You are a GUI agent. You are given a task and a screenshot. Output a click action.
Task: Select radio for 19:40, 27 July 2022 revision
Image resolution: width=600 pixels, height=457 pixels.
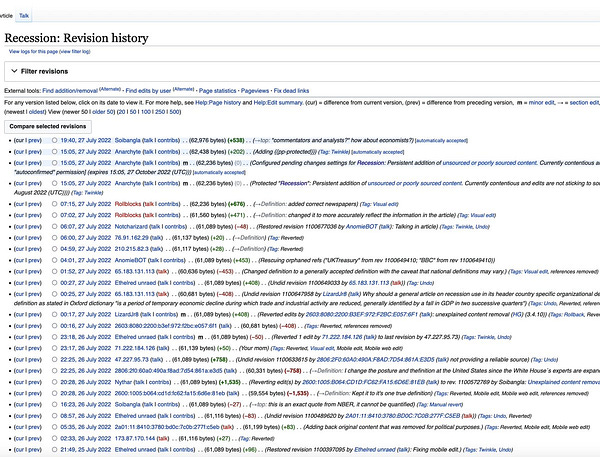[x=54, y=140]
